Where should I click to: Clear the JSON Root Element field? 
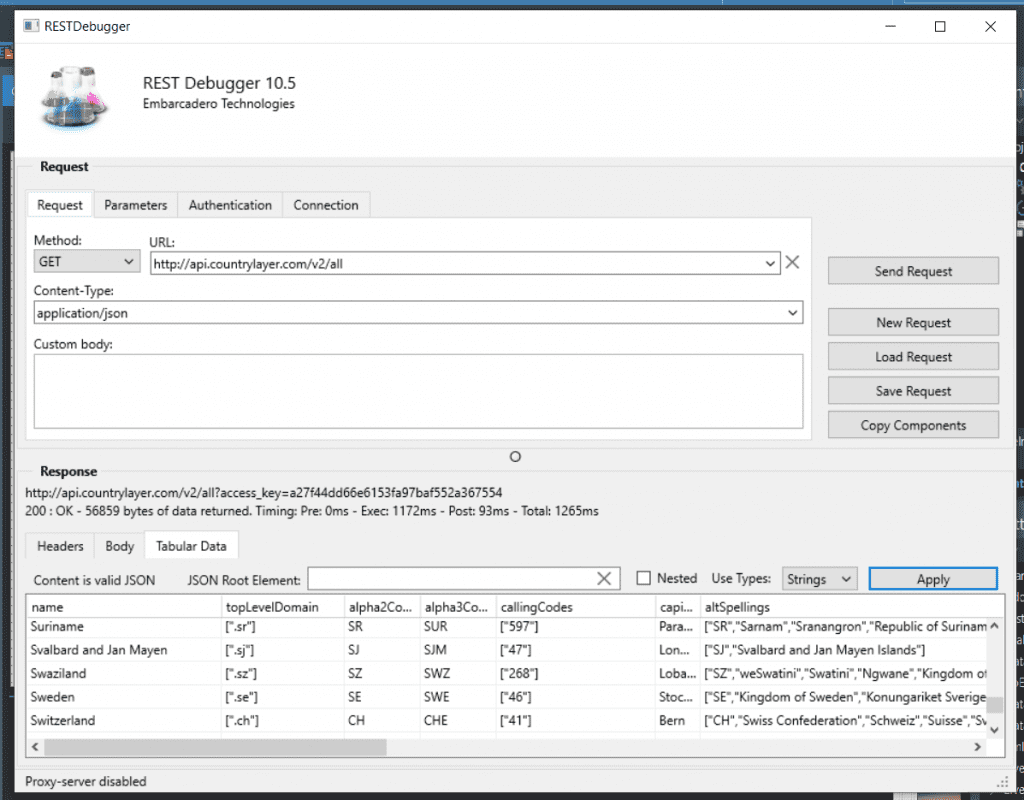pos(604,578)
